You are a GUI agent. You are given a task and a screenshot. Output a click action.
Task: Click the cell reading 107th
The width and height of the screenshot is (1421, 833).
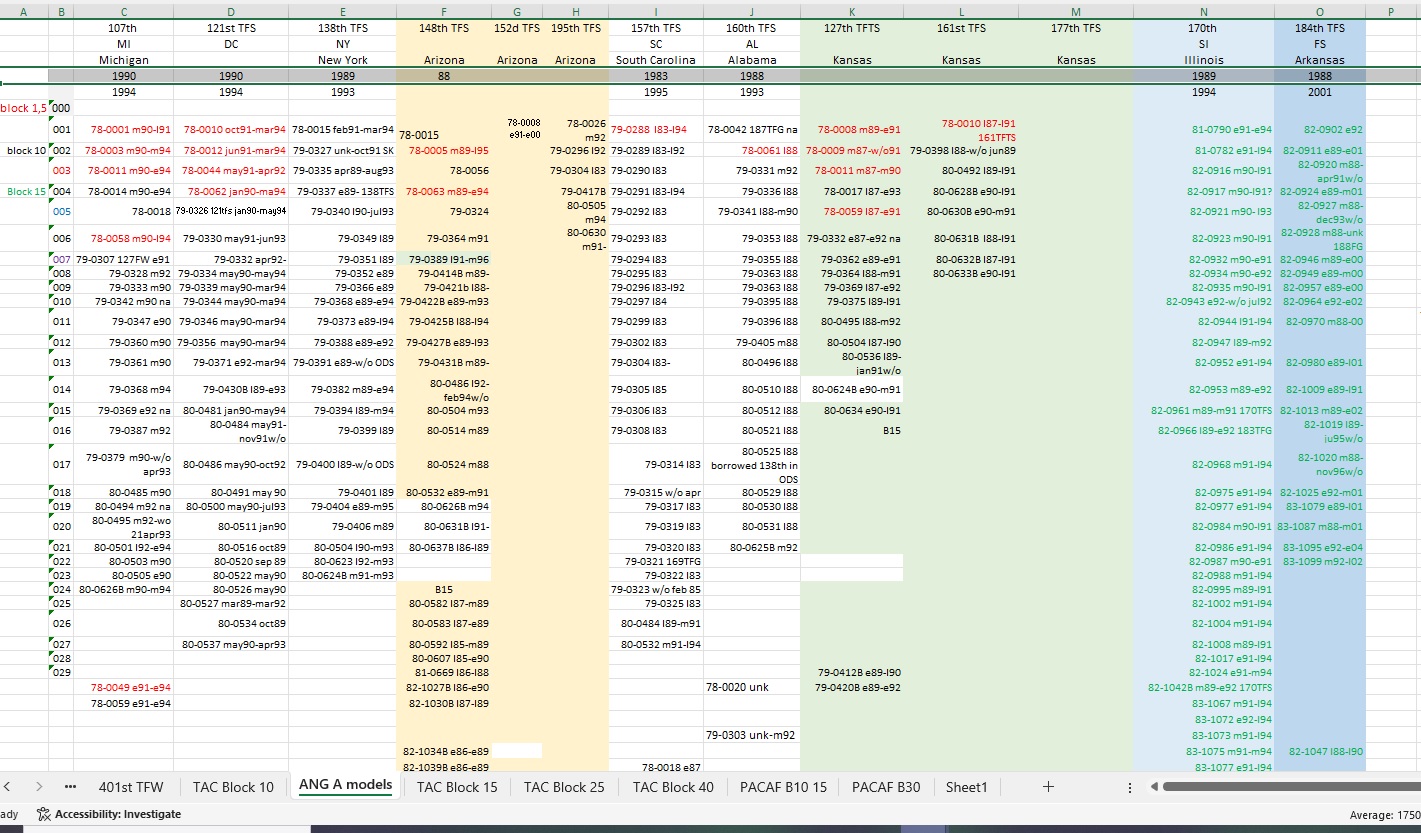coord(123,28)
